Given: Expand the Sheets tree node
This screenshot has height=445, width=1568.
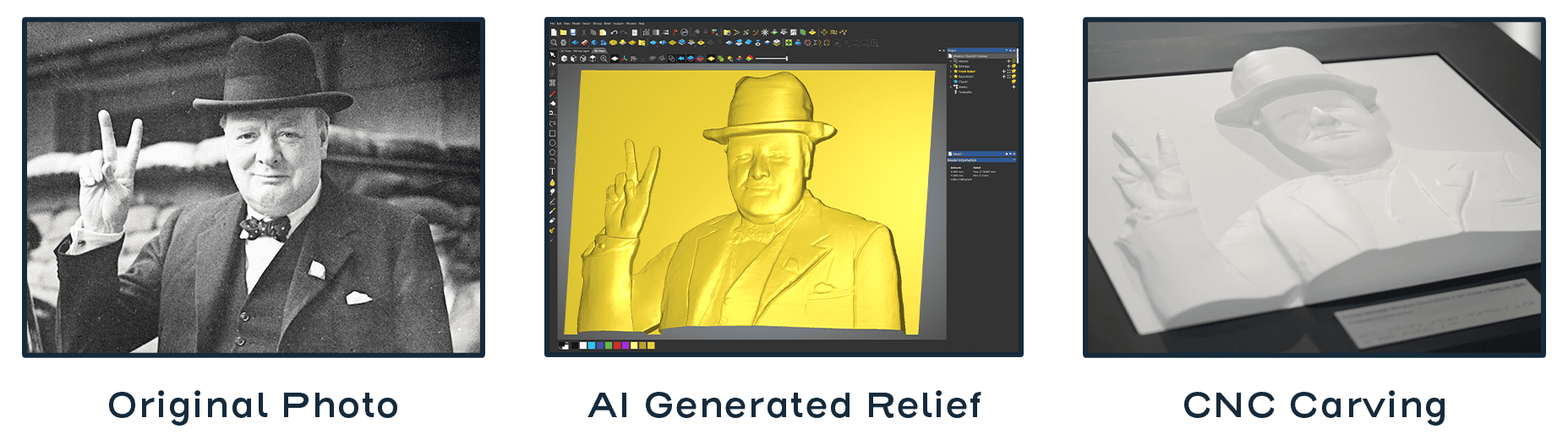Looking at the screenshot, I should point(951,87).
